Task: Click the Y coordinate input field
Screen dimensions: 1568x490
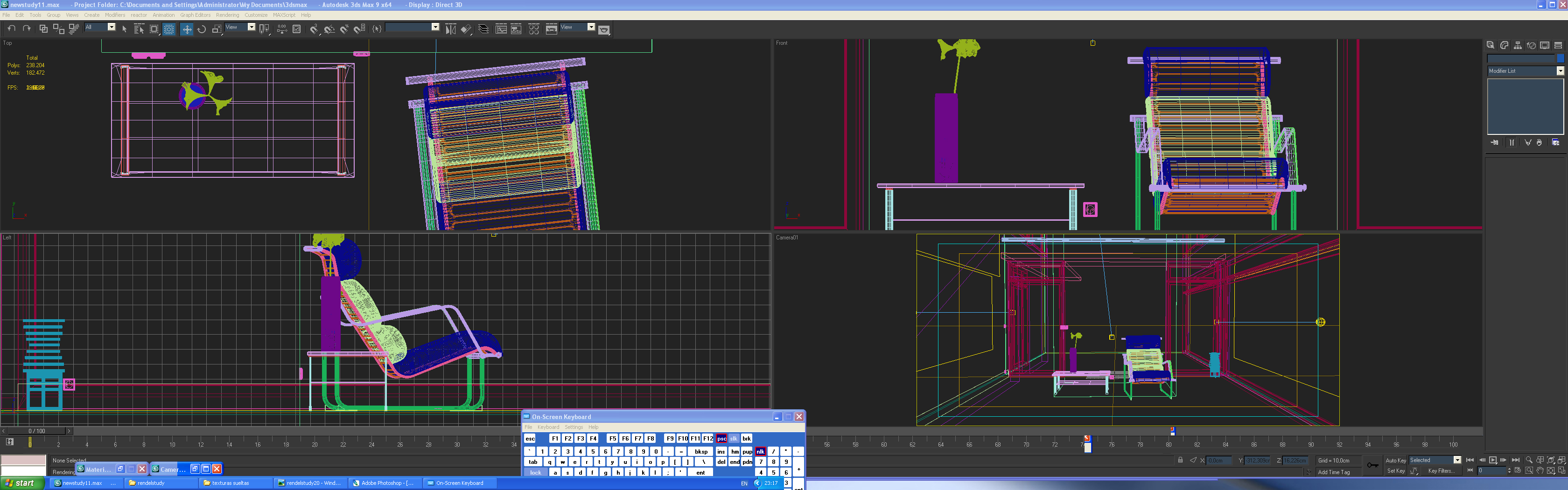Action: (x=1258, y=460)
